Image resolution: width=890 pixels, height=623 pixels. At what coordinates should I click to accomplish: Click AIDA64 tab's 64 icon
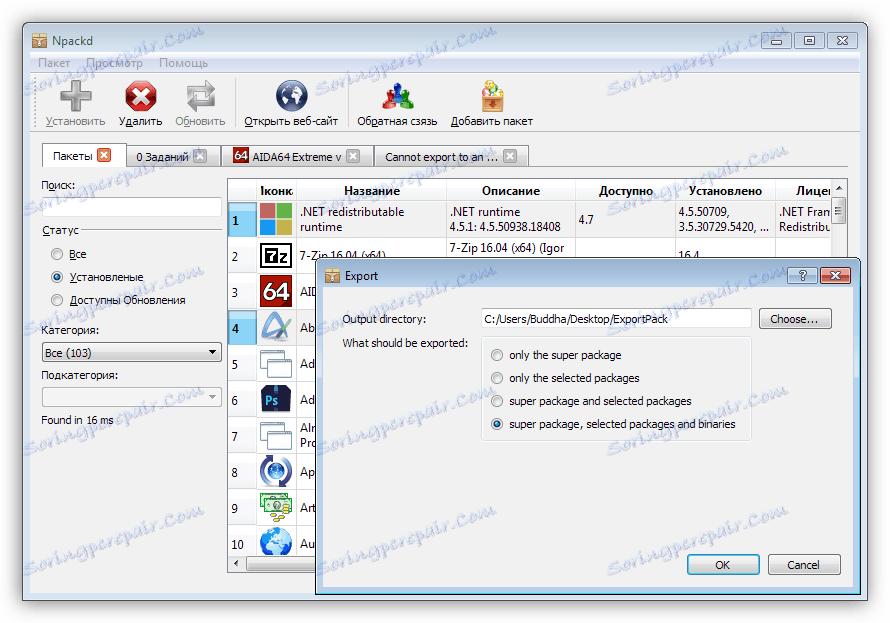click(241, 155)
